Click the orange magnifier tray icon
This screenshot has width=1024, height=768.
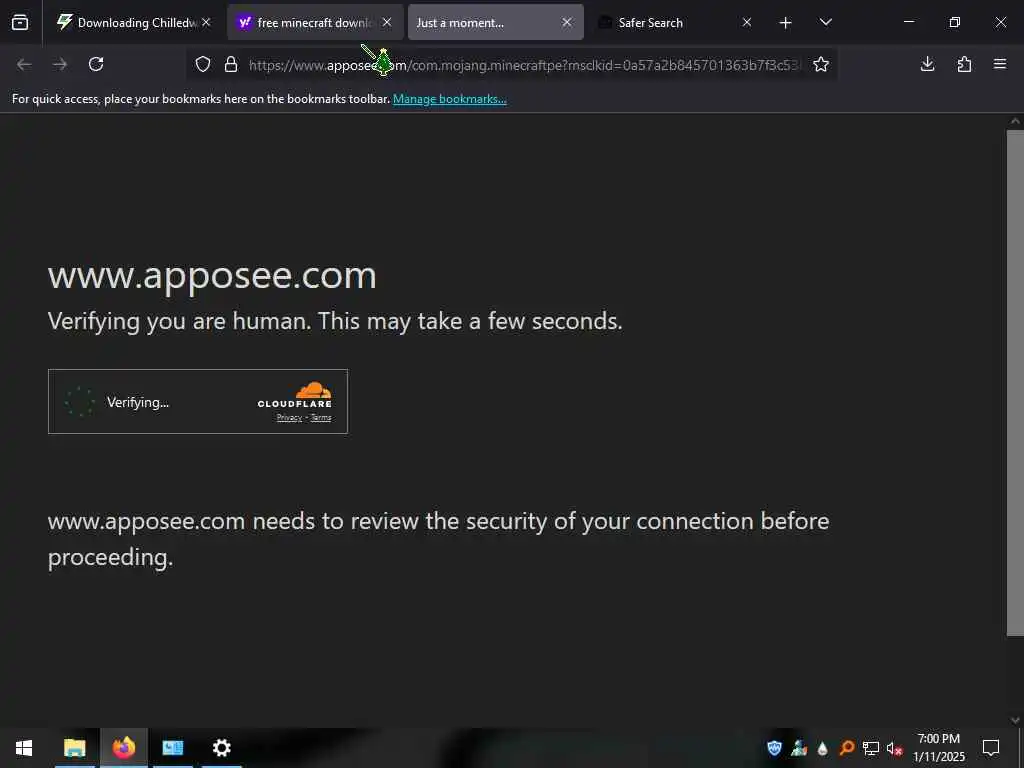(846, 748)
